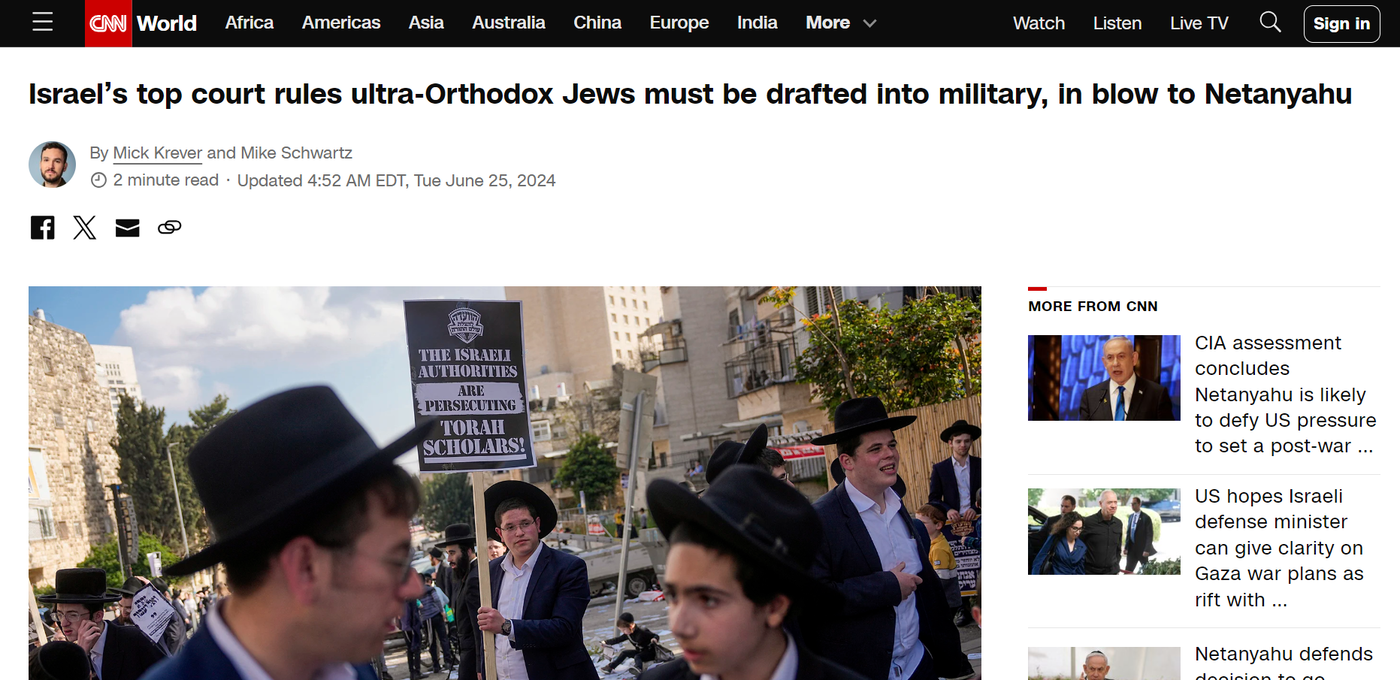
Task: Open US hopes Israeli defense minister story
Action: 1279,548
